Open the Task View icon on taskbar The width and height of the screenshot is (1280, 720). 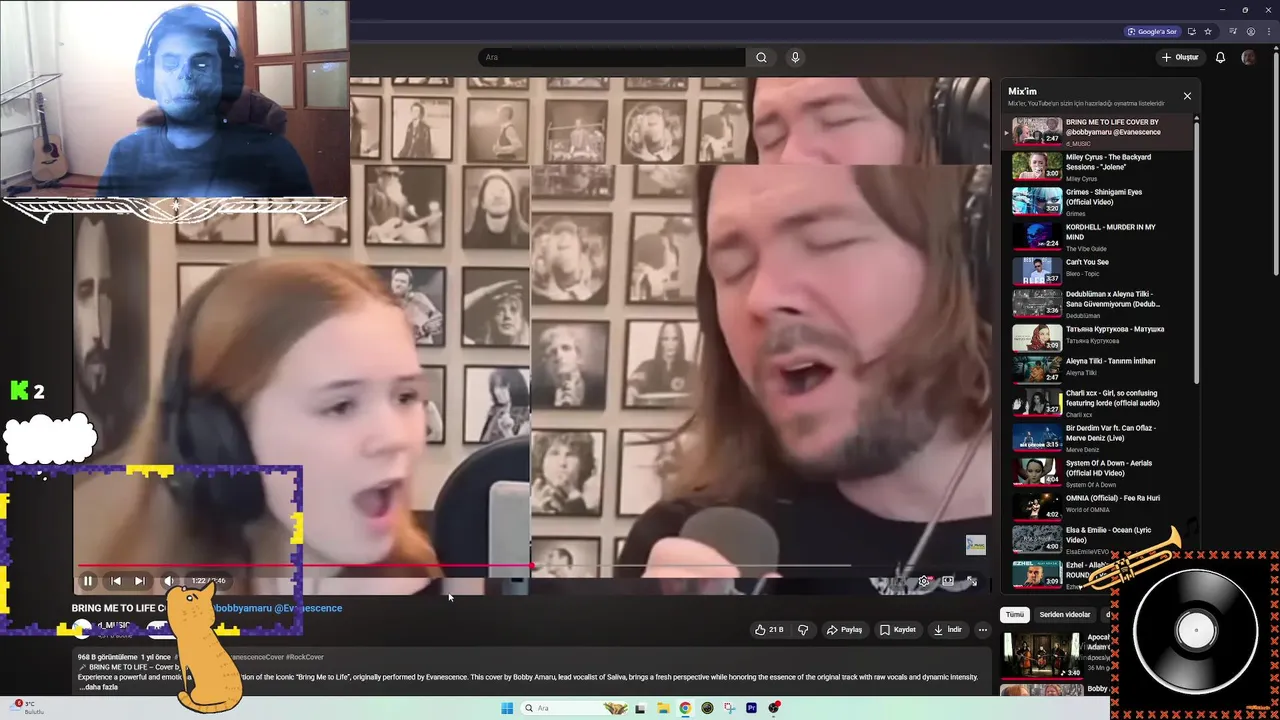click(x=640, y=708)
